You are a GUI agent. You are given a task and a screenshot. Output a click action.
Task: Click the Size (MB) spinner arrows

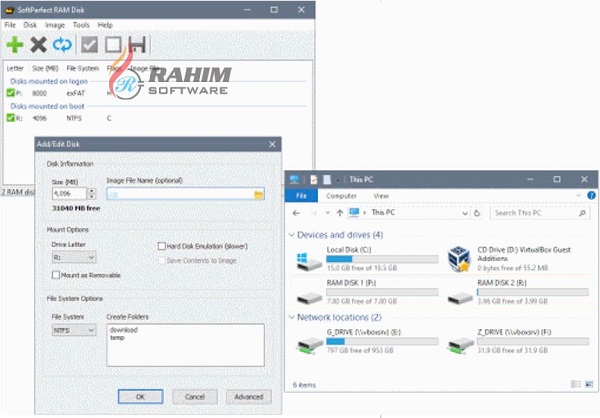(x=91, y=194)
